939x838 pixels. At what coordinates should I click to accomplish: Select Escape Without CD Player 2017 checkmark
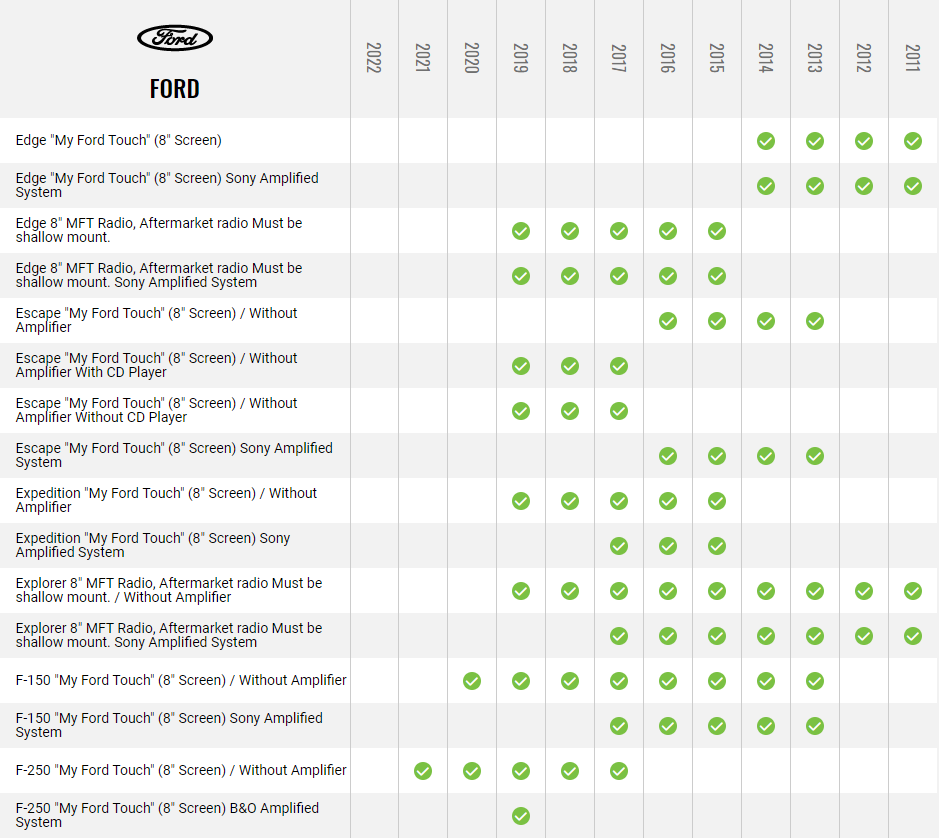click(618, 411)
